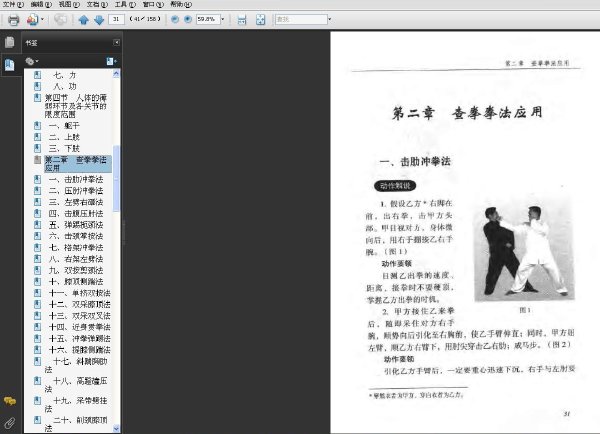Select bookmark 一、击肋冲拳法
This screenshot has width=600, height=434.
76,179
